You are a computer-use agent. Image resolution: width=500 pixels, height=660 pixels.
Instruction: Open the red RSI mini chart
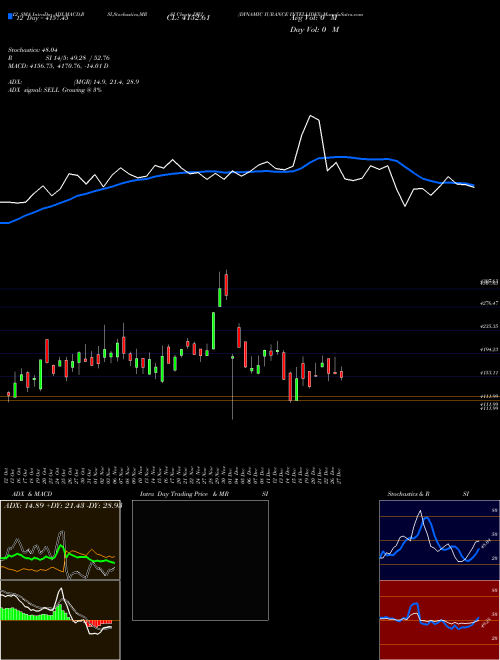pyautogui.click(x=439, y=620)
